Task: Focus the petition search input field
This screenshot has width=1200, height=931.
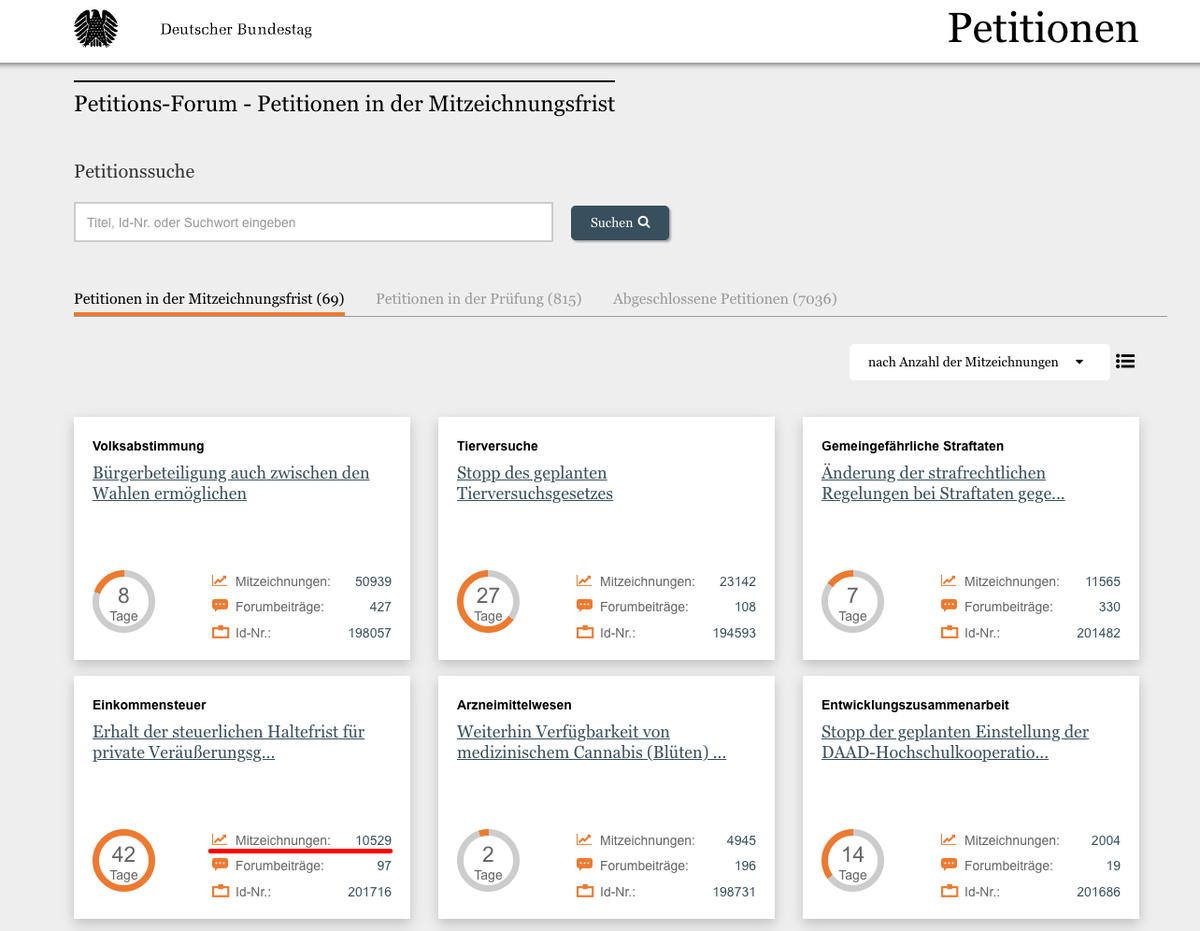Action: coord(313,222)
